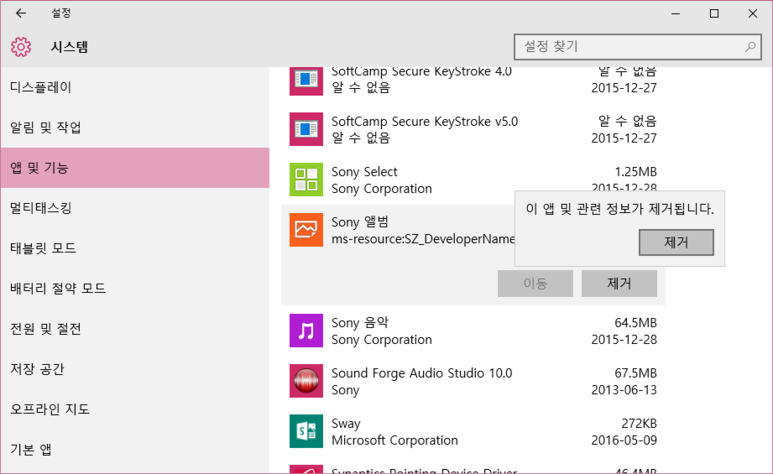This screenshot has height=474, width=773.
Task: Click the Sound Forge Audio Studio icon
Action: pos(306,381)
